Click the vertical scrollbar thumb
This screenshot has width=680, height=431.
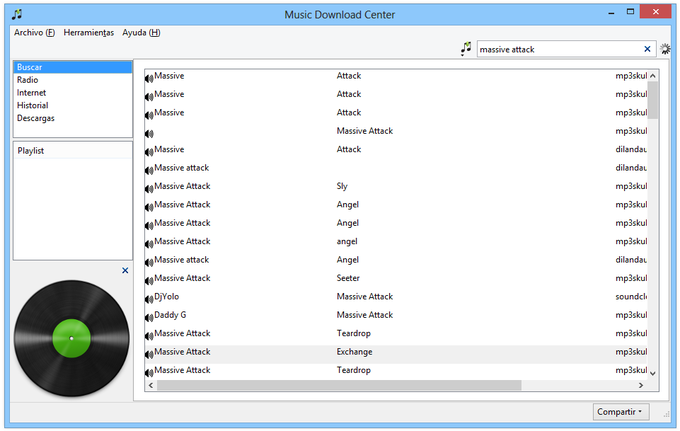pyautogui.click(x=653, y=100)
